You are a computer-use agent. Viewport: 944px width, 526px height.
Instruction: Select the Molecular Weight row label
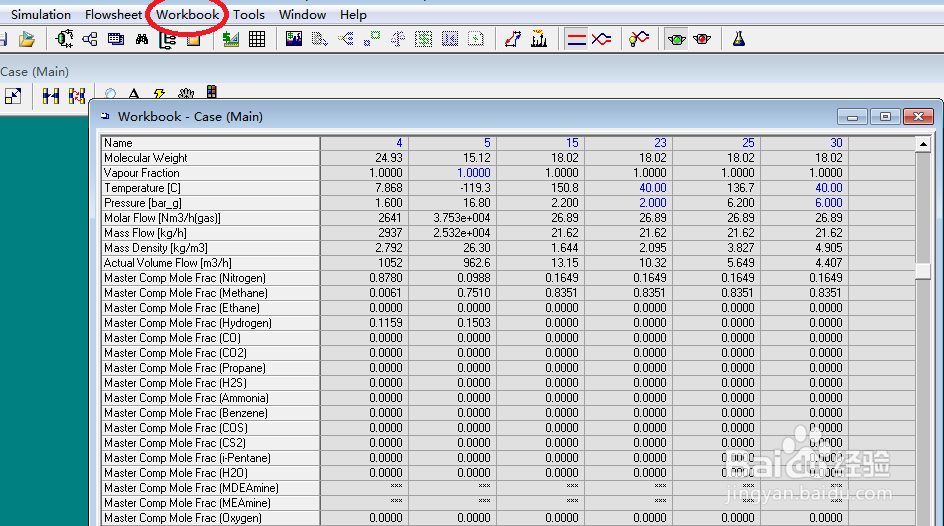[210, 158]
